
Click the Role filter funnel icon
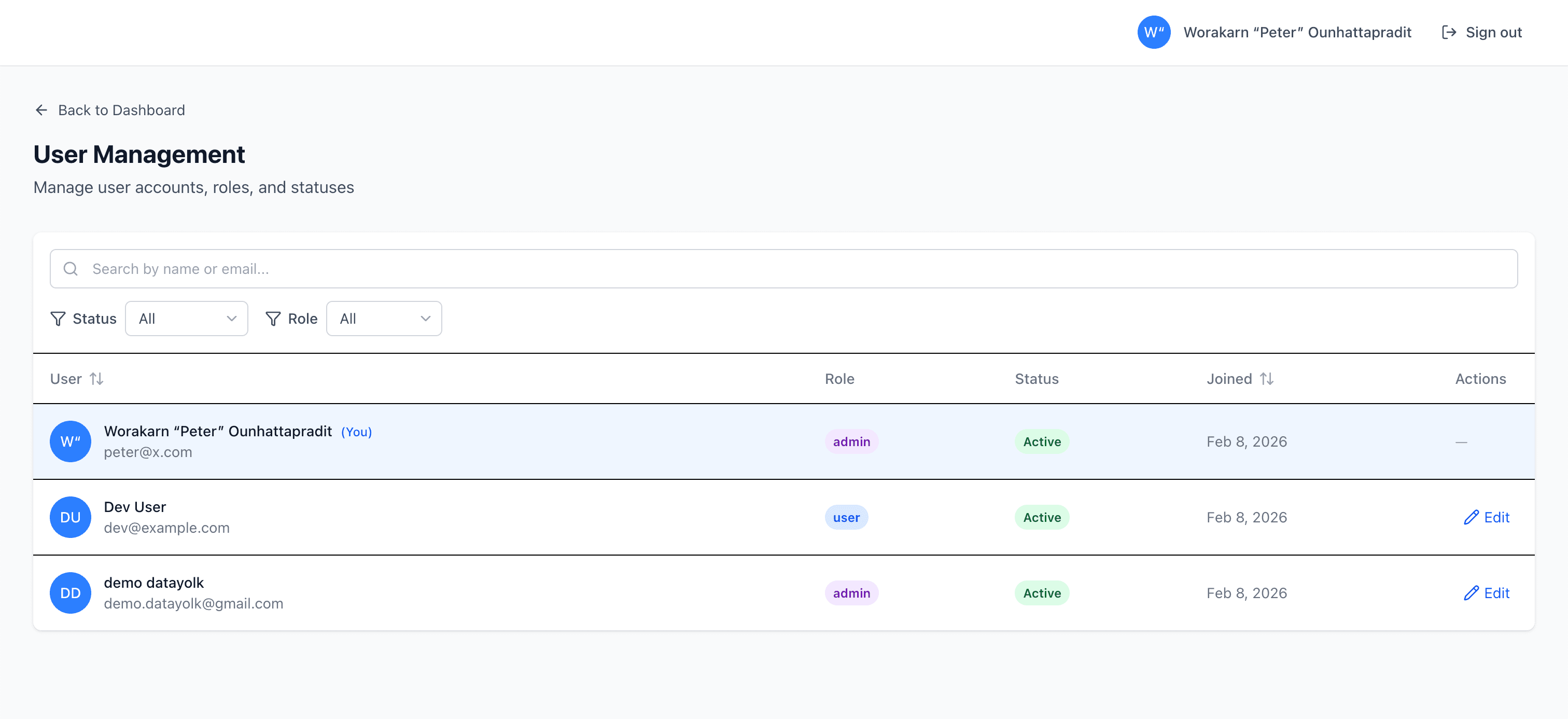point(273,319)
